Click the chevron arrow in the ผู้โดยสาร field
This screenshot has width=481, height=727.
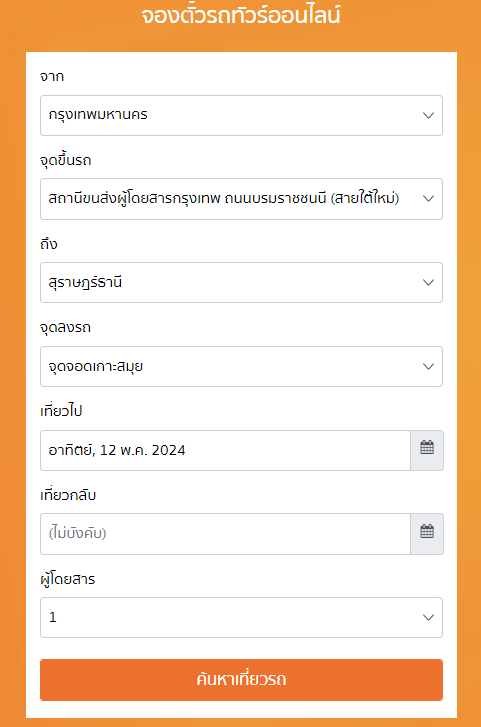(428, 618)
